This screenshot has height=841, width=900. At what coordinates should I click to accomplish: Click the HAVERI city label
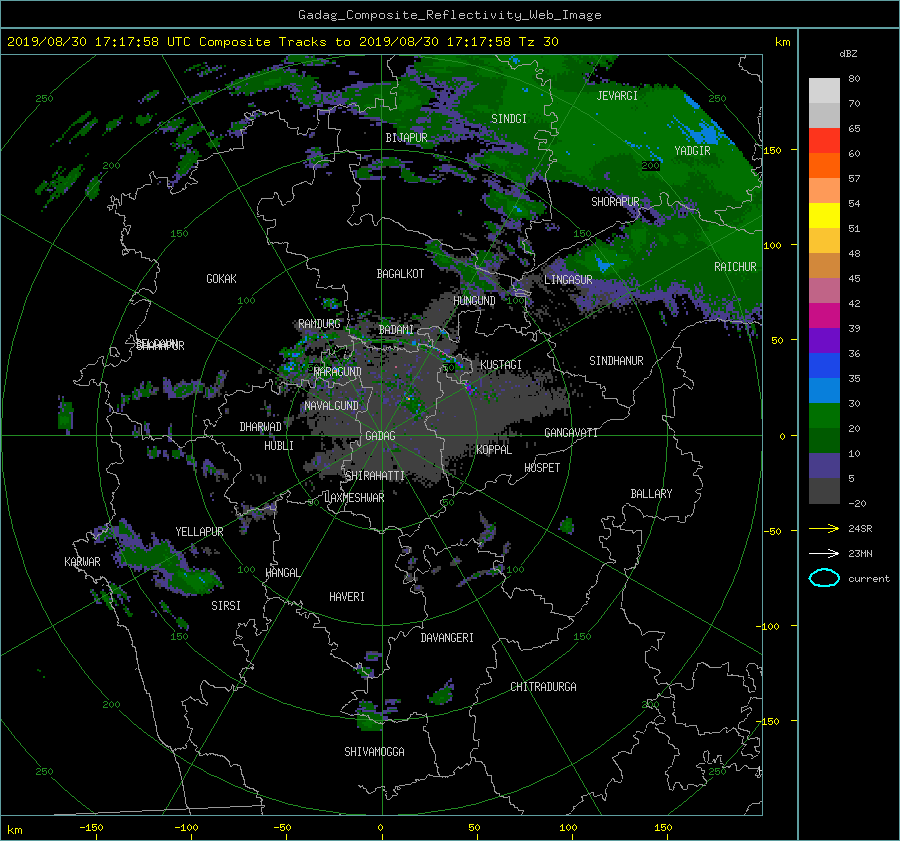(x=347, y=597)
